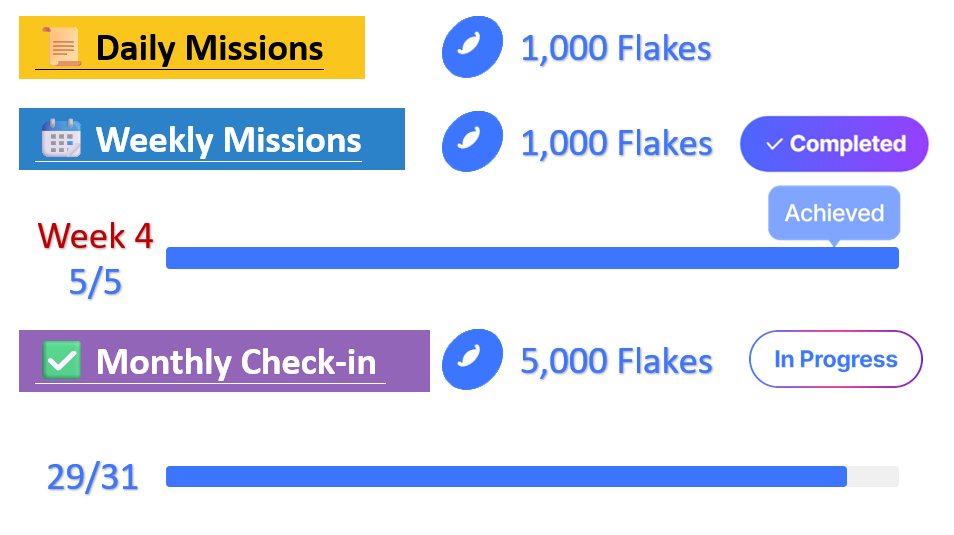Click the Week 4 progress bar
954x535 pixels.
pyautogui.click(x=532, y=258)
